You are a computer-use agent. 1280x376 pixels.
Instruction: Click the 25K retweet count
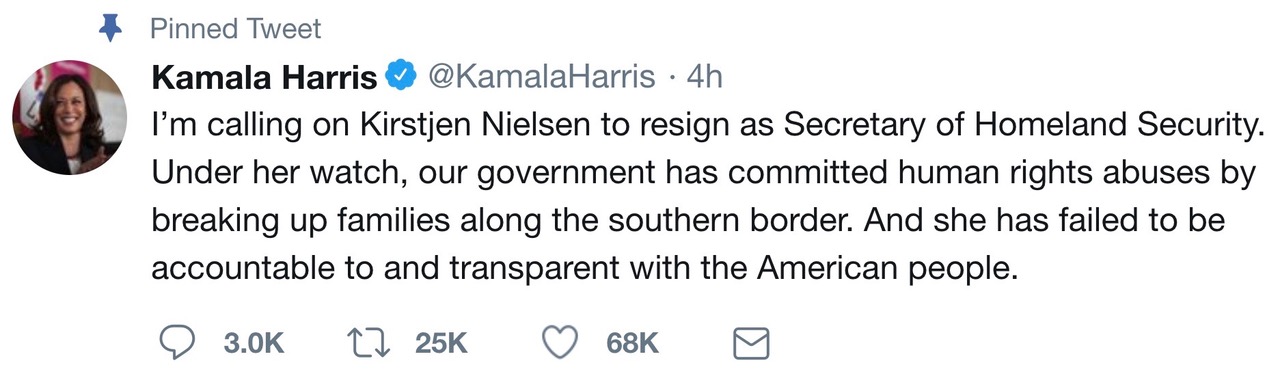click(x=441, y=344)
